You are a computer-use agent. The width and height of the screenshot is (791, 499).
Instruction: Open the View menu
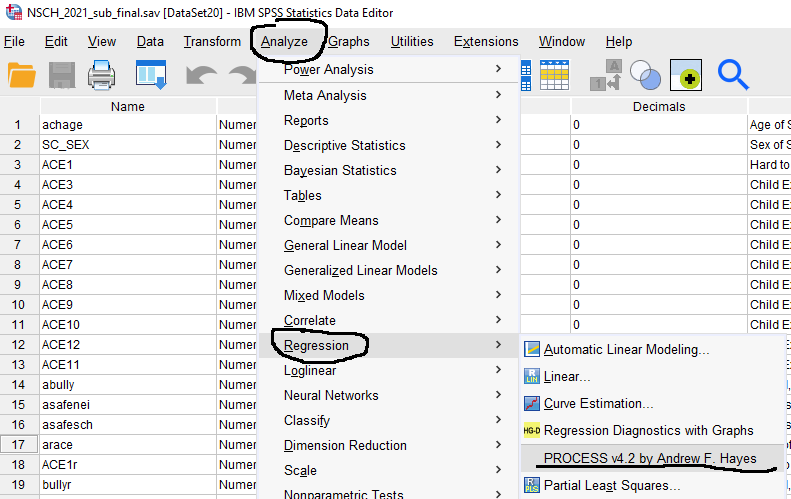pyautogui.click(x=102, y=41)
